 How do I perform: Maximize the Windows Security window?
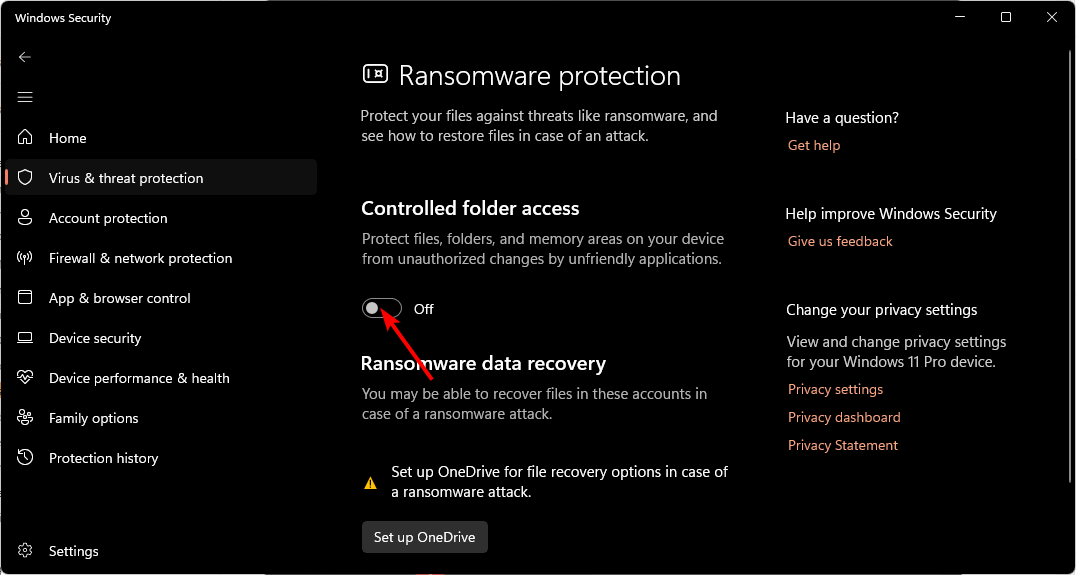1005,18
